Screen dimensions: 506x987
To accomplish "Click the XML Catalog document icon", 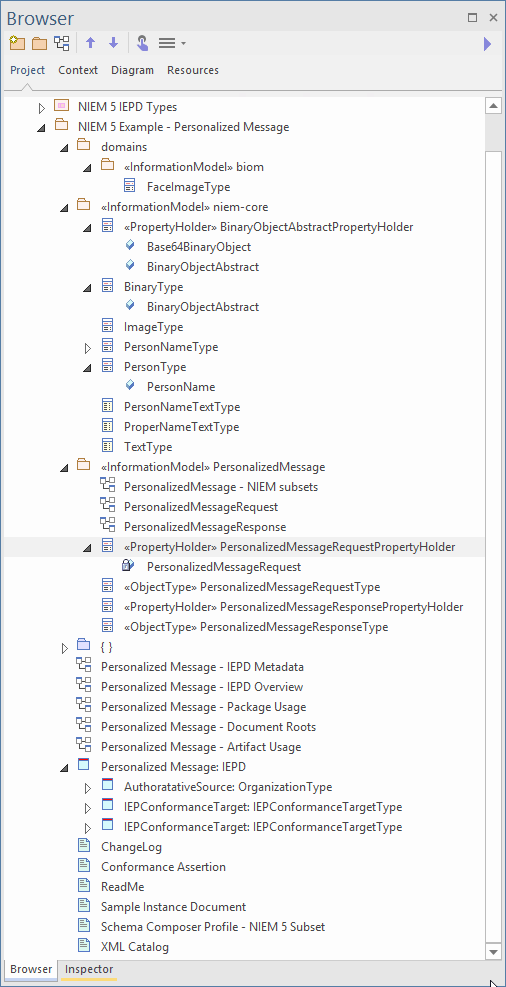I will [84, 945].
